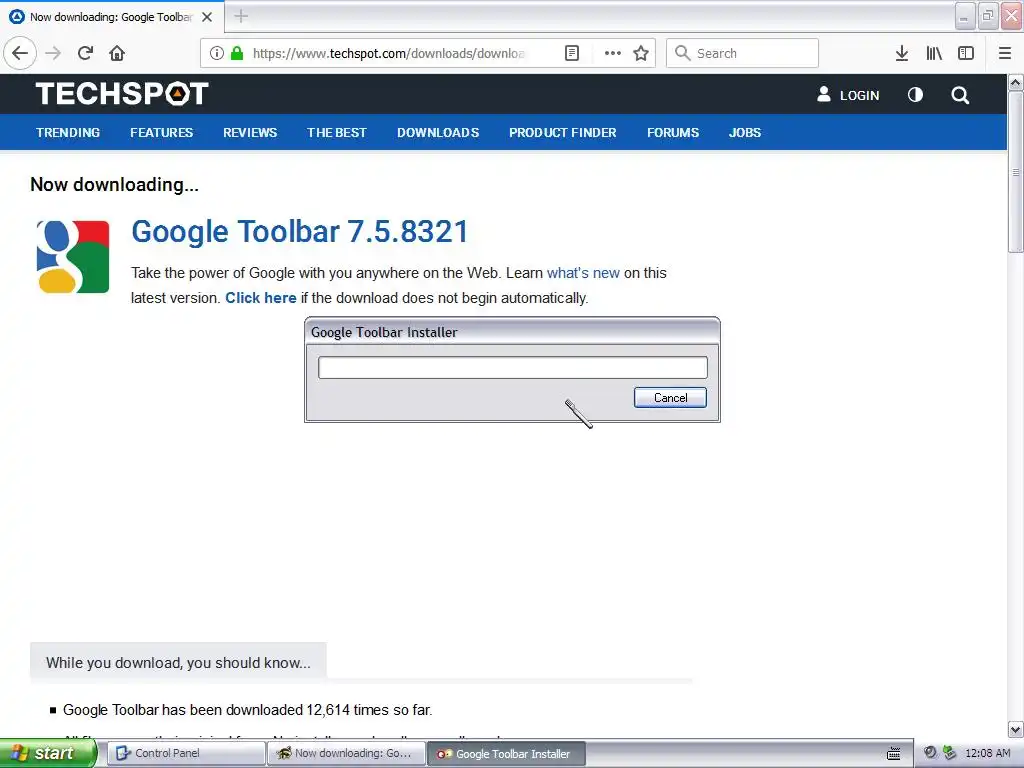
Task: Bookmark this page with the star icon
Action: coord(641,53)
